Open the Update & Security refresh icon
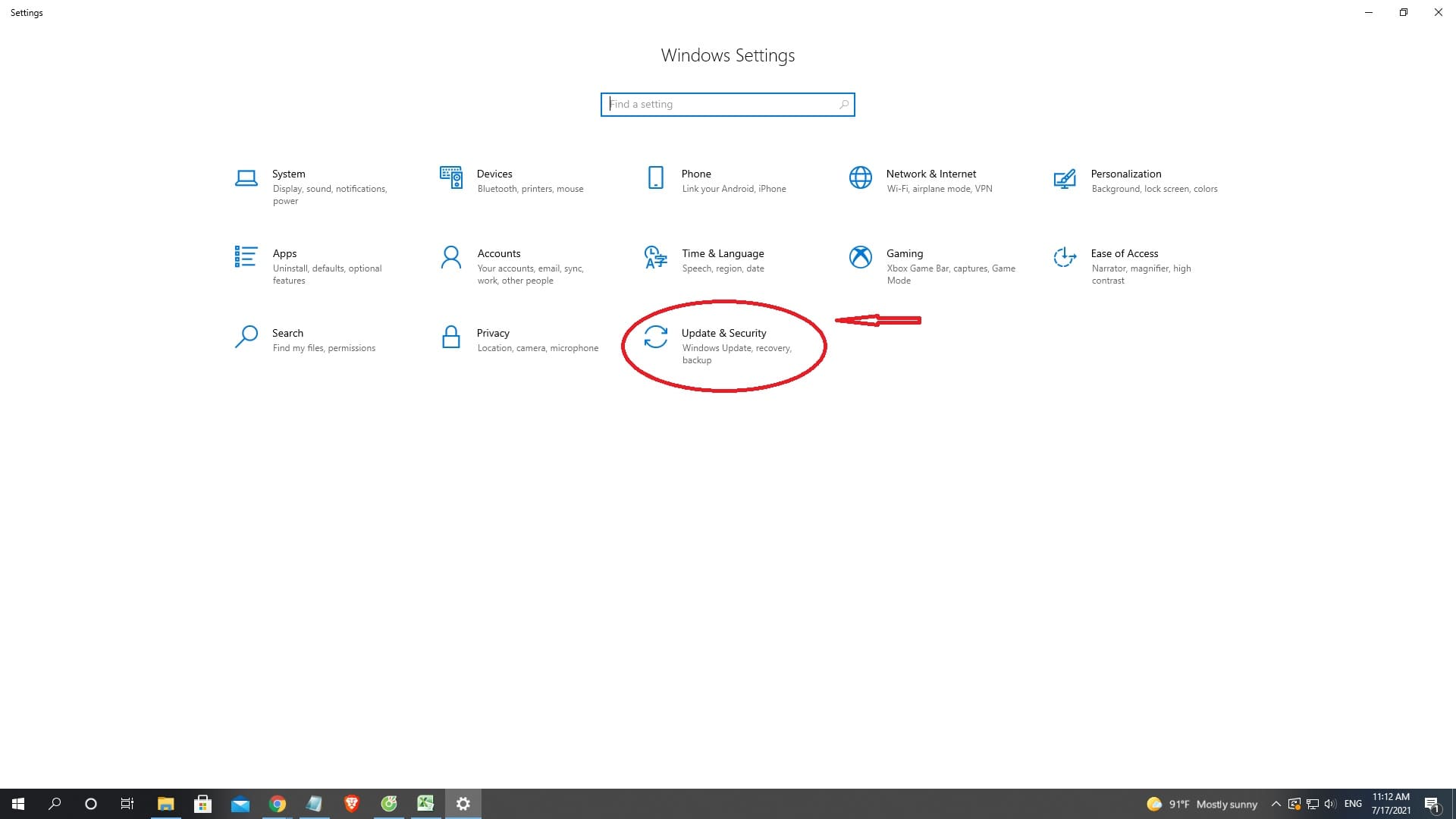 pos(656,337)
